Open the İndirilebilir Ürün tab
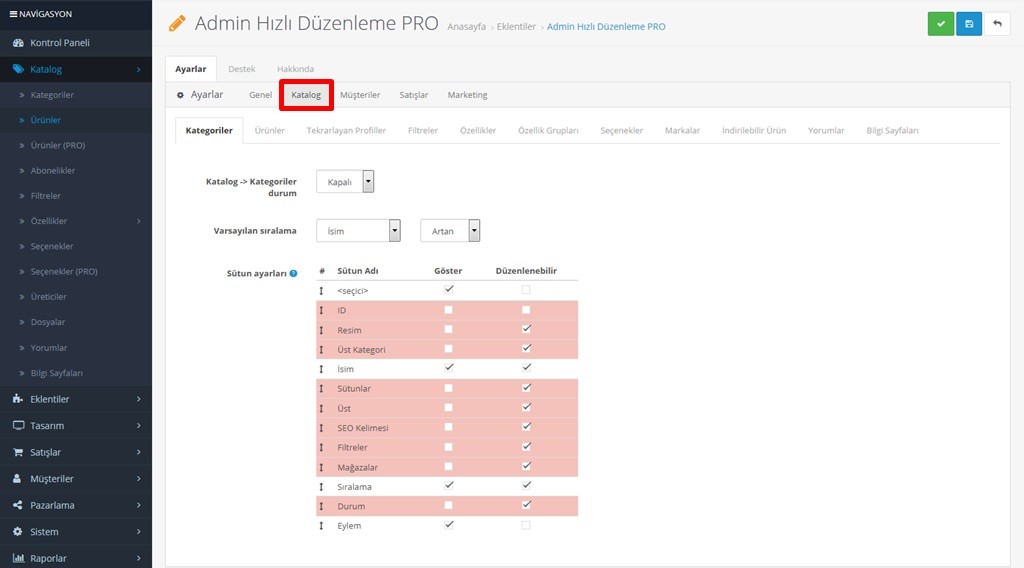 754,131
